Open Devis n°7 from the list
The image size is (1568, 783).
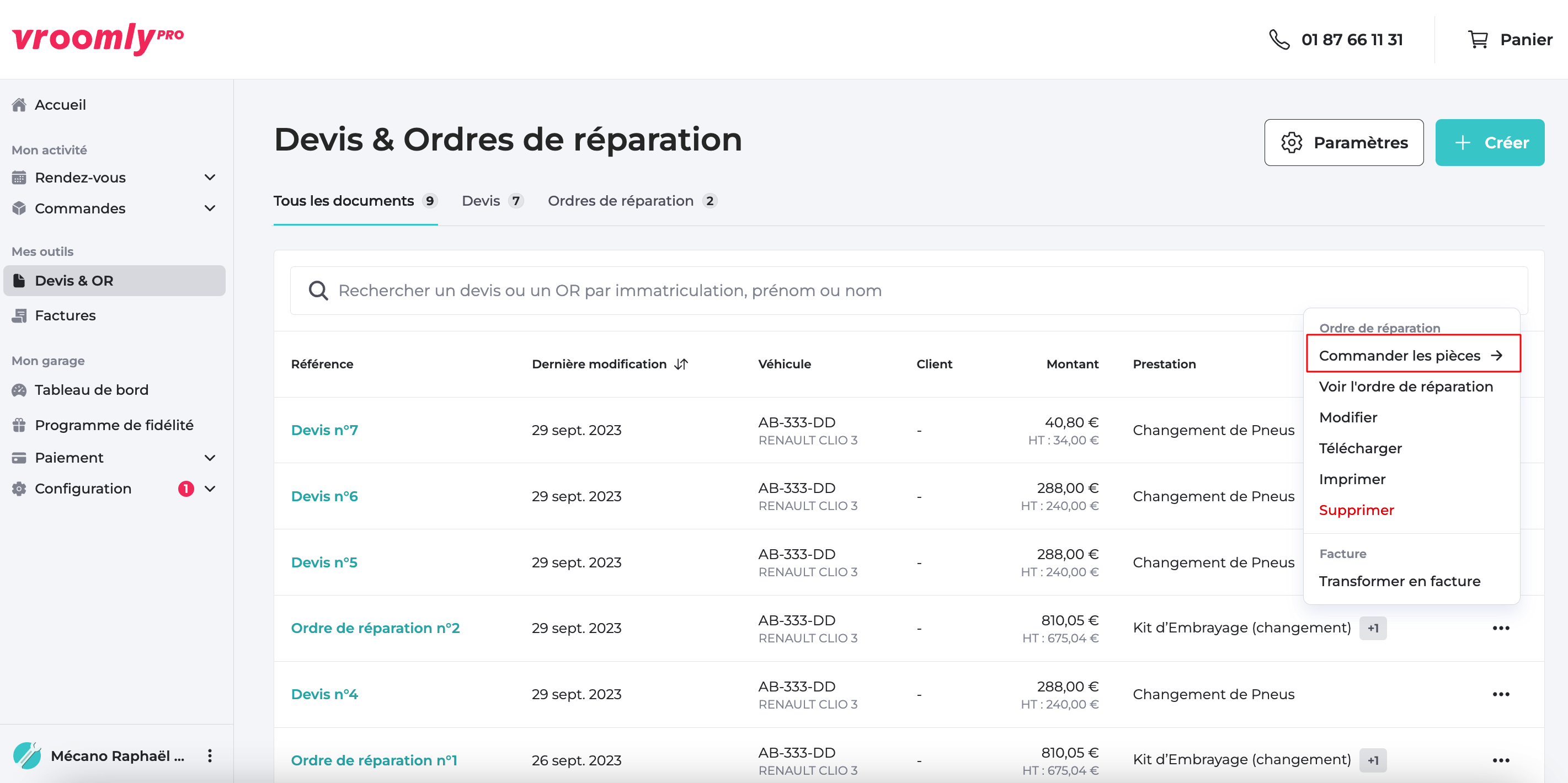(324, 430)
